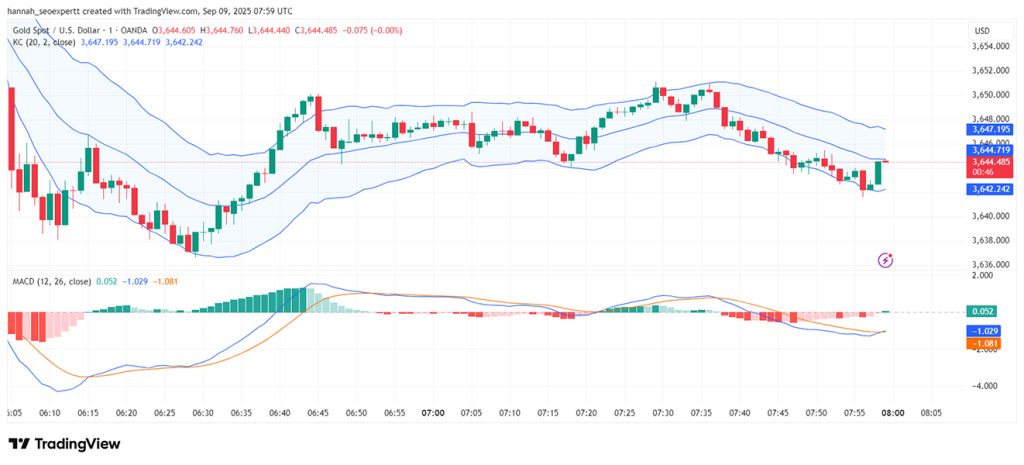The width and height of the screenshot is (1024, 465).
Task: Click the blue 3,647.195 upper band price label
Action: (988, 130)
